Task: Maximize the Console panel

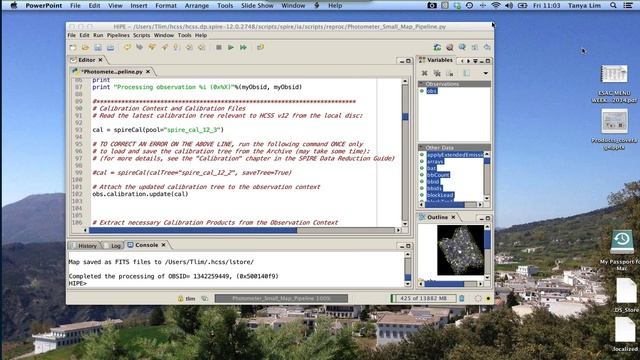Action: pyautogui.click(x=408, y=246)
